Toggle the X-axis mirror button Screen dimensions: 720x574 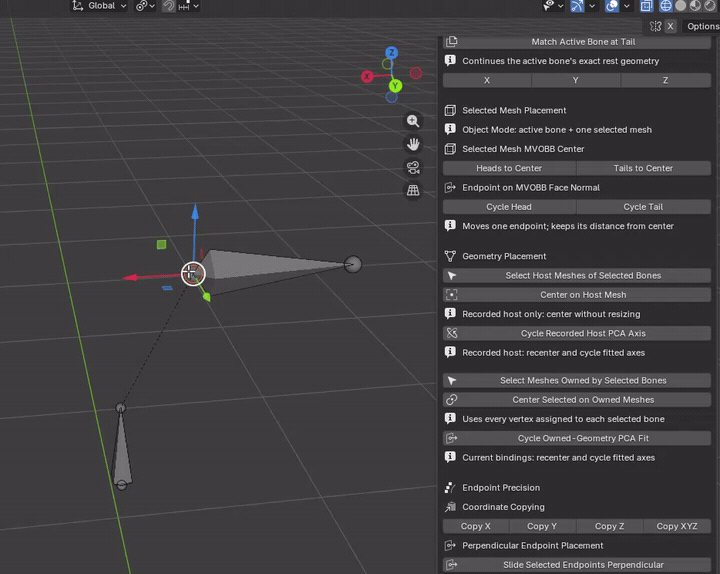[670, 27]
